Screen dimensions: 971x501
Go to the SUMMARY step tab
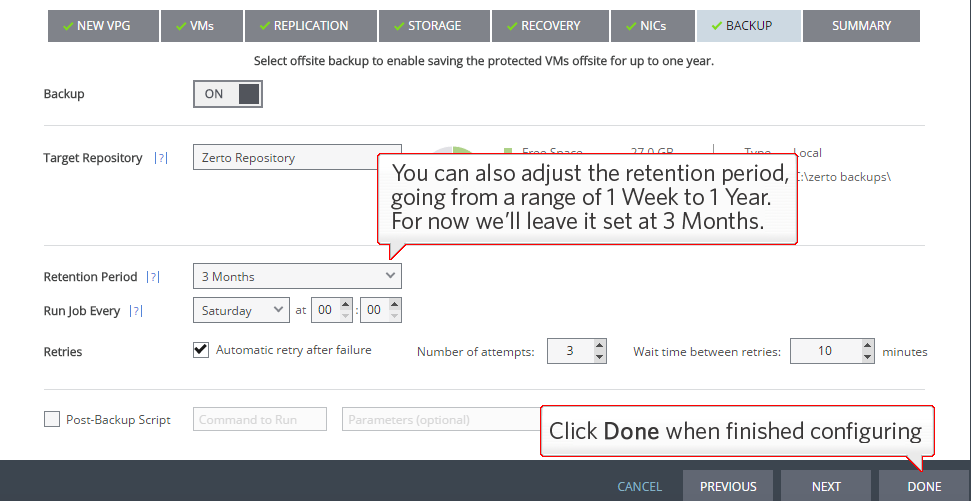coord(861,26)
